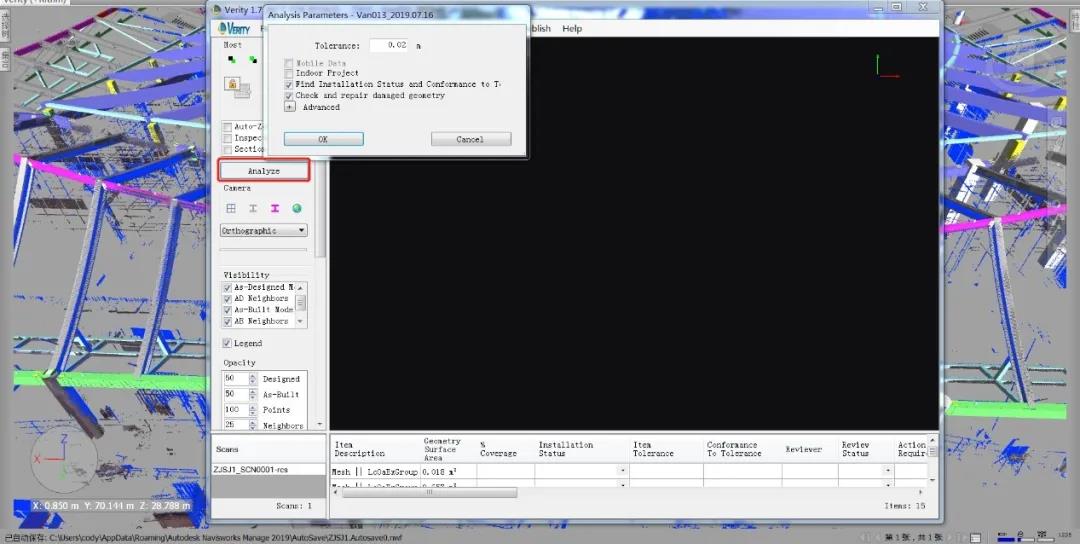
Task: Click the Verity logo icon
Action: pos(234,29)
